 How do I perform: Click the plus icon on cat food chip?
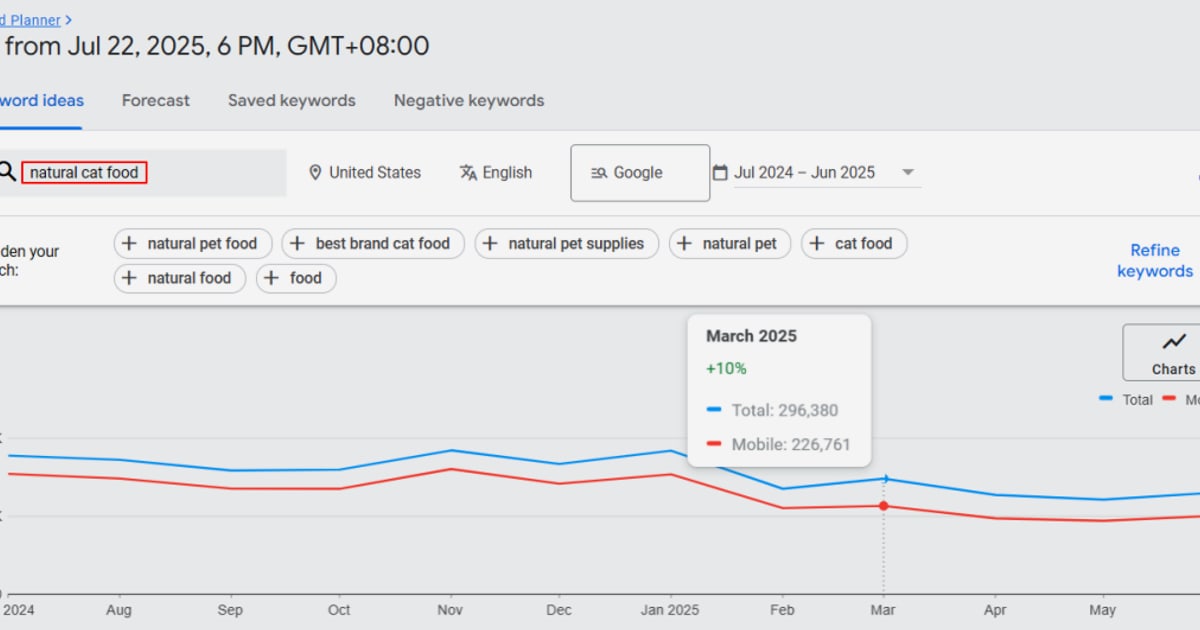click(x=817, y=243)
